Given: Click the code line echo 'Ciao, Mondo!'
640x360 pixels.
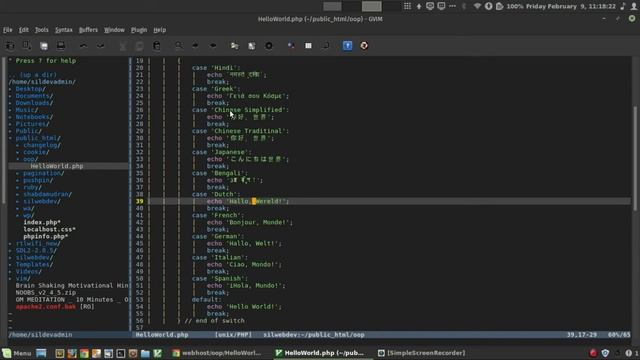Looking at the screenshot, I should pyautogui.click(x=244, y=264).
